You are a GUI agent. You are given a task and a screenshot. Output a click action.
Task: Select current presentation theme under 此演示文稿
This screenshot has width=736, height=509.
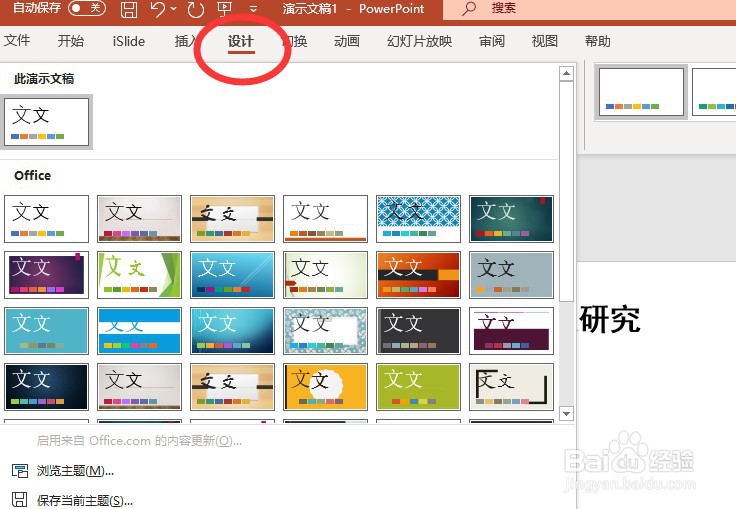click(46, 122)
